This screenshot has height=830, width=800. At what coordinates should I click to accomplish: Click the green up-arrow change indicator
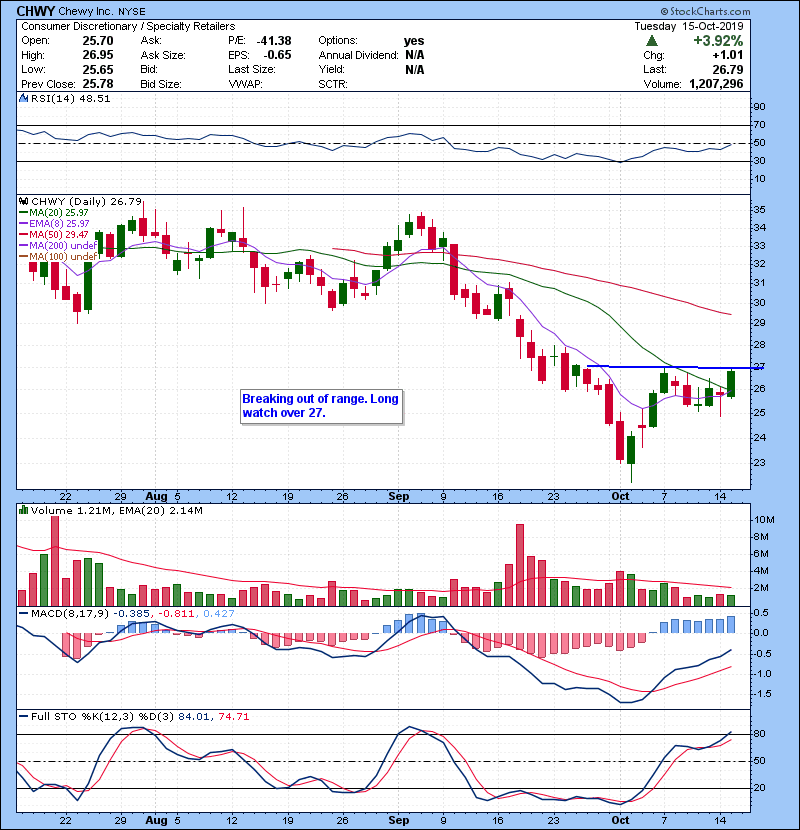click(652, 41)
